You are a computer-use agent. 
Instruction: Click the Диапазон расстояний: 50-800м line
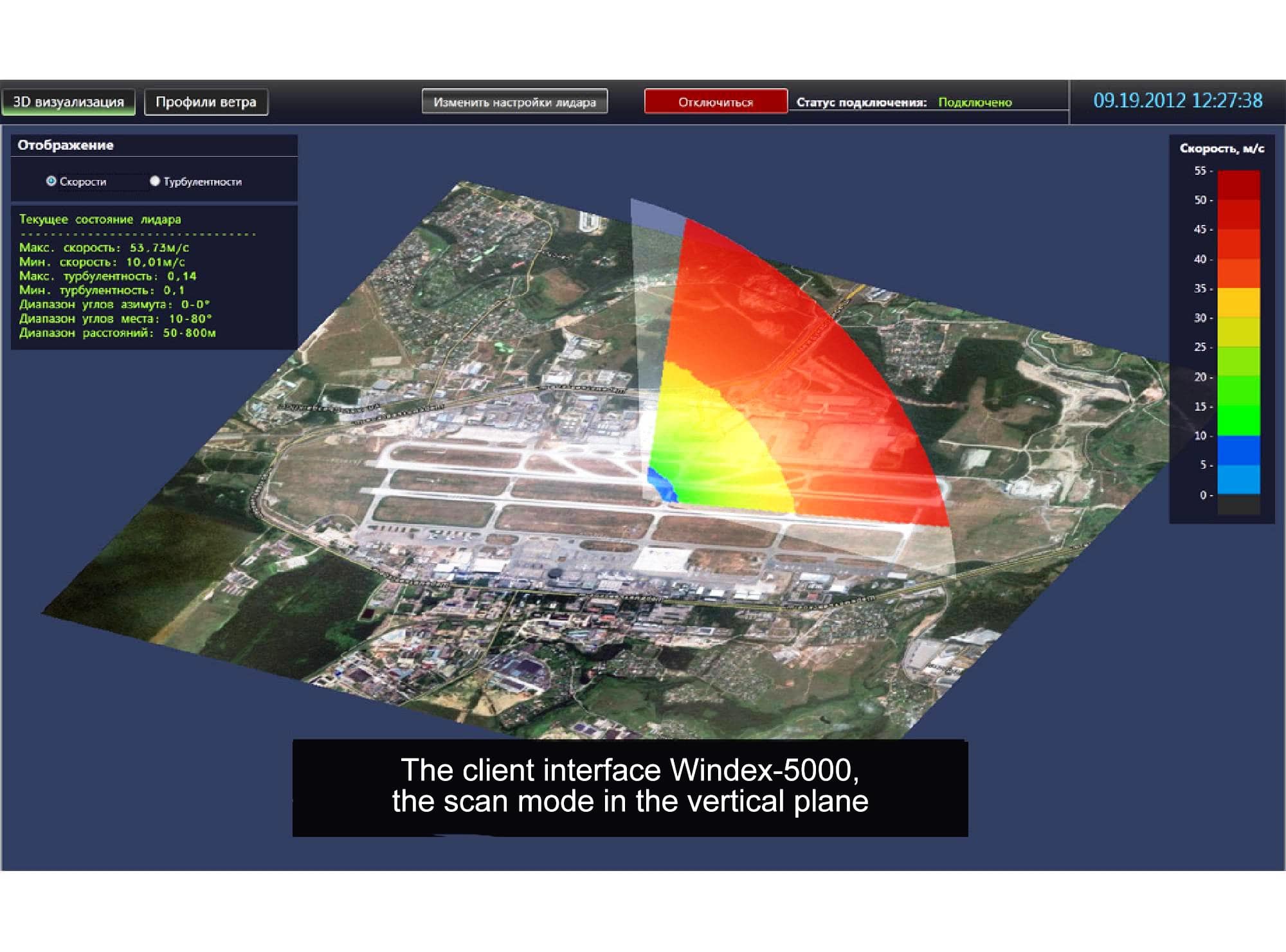(118, 332)
